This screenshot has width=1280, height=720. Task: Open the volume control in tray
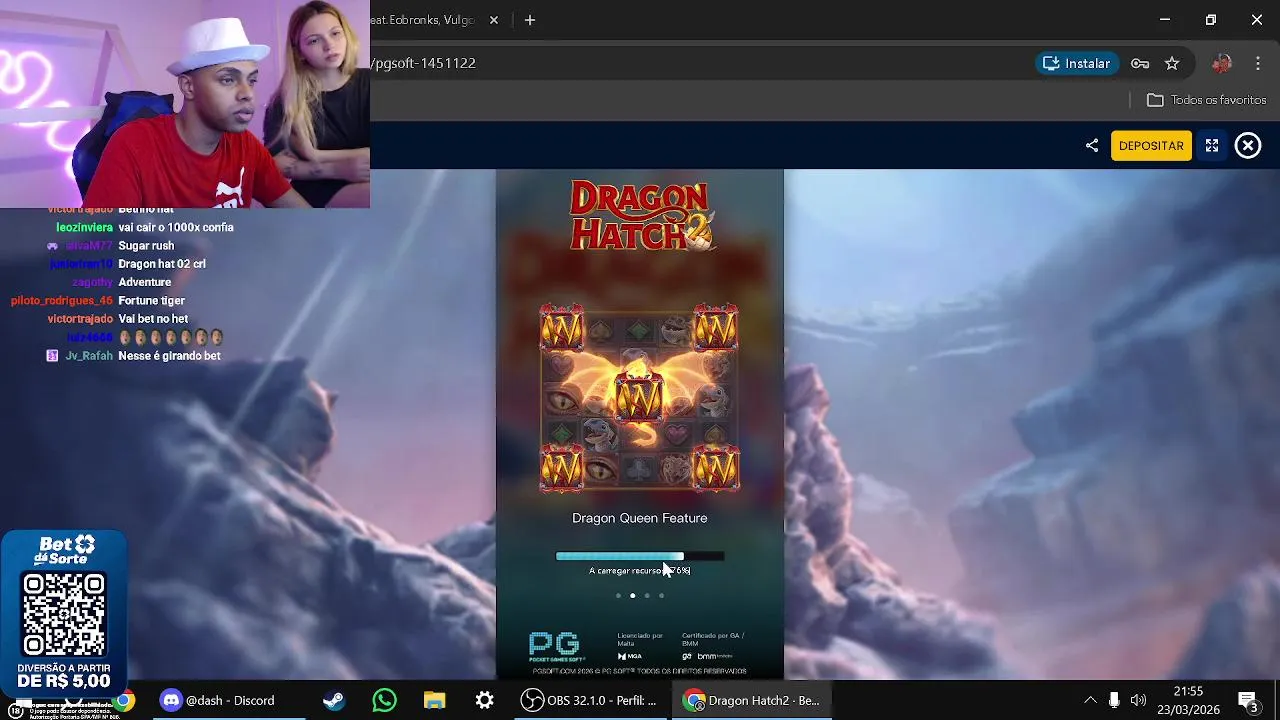point(1138,701)
